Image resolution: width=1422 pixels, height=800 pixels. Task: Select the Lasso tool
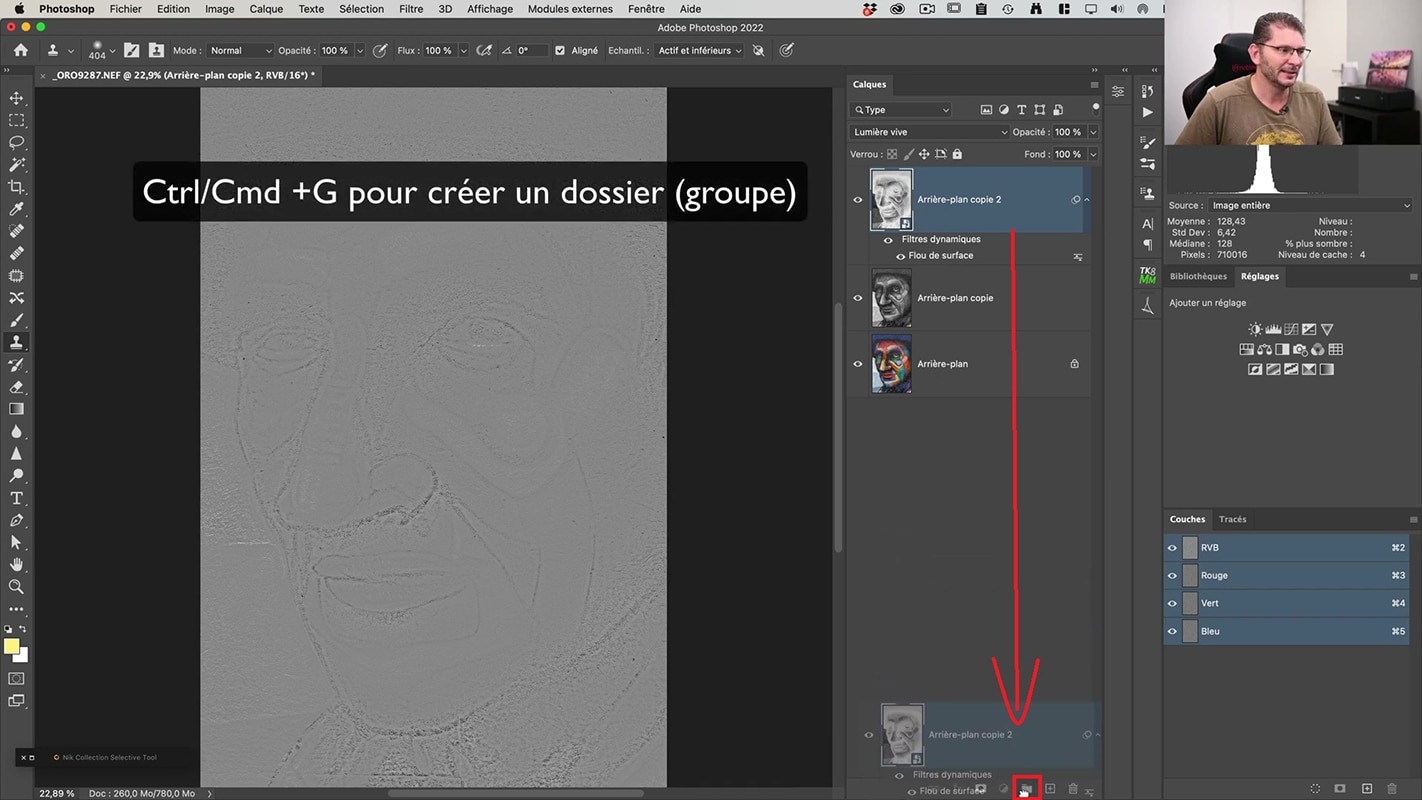(x=16, y=142)
